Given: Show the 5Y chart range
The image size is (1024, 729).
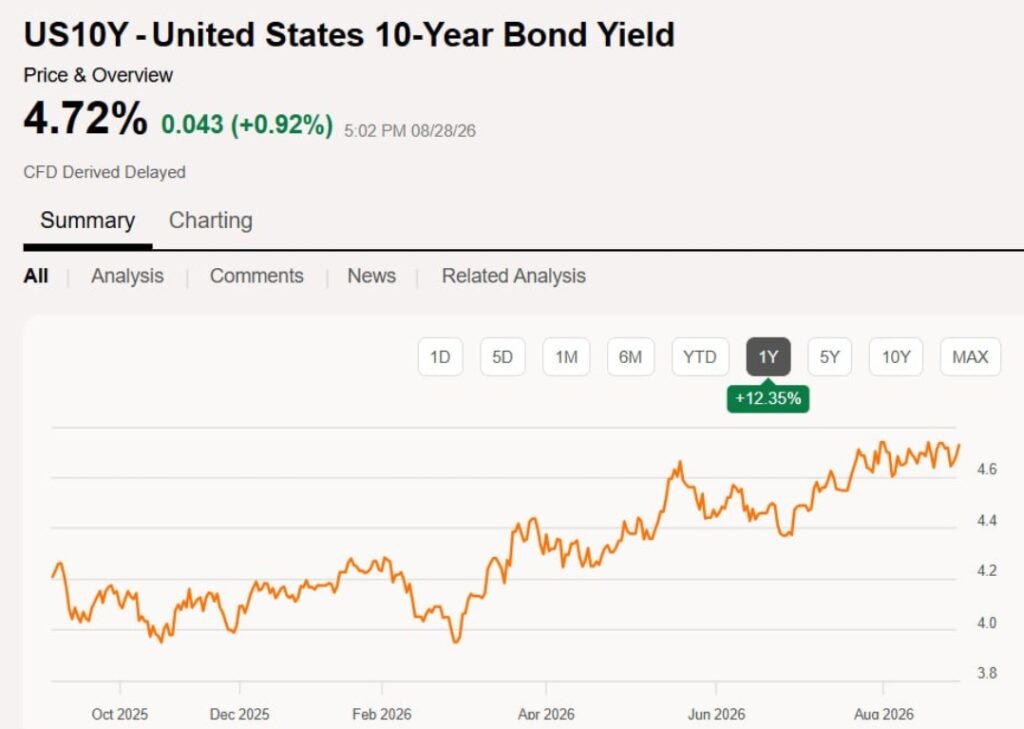Looking at the screenshot, I should 829,357.
